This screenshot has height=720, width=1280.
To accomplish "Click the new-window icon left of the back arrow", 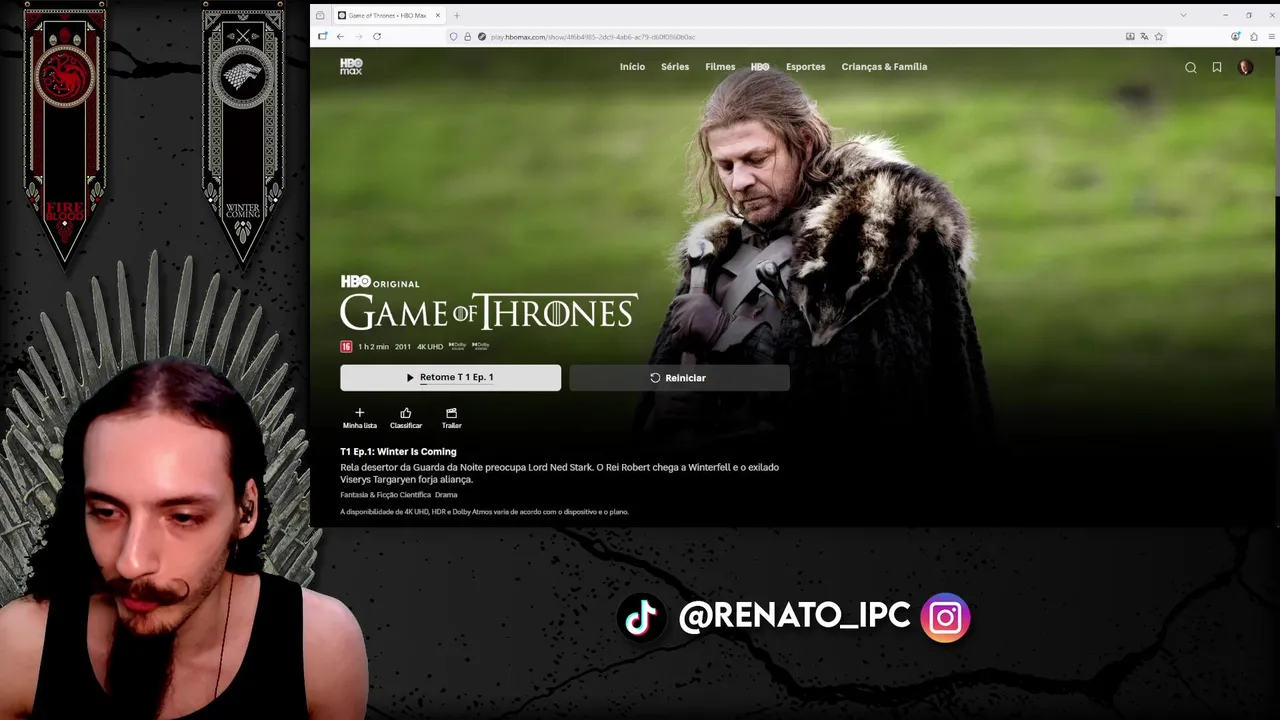I will 322,36.
